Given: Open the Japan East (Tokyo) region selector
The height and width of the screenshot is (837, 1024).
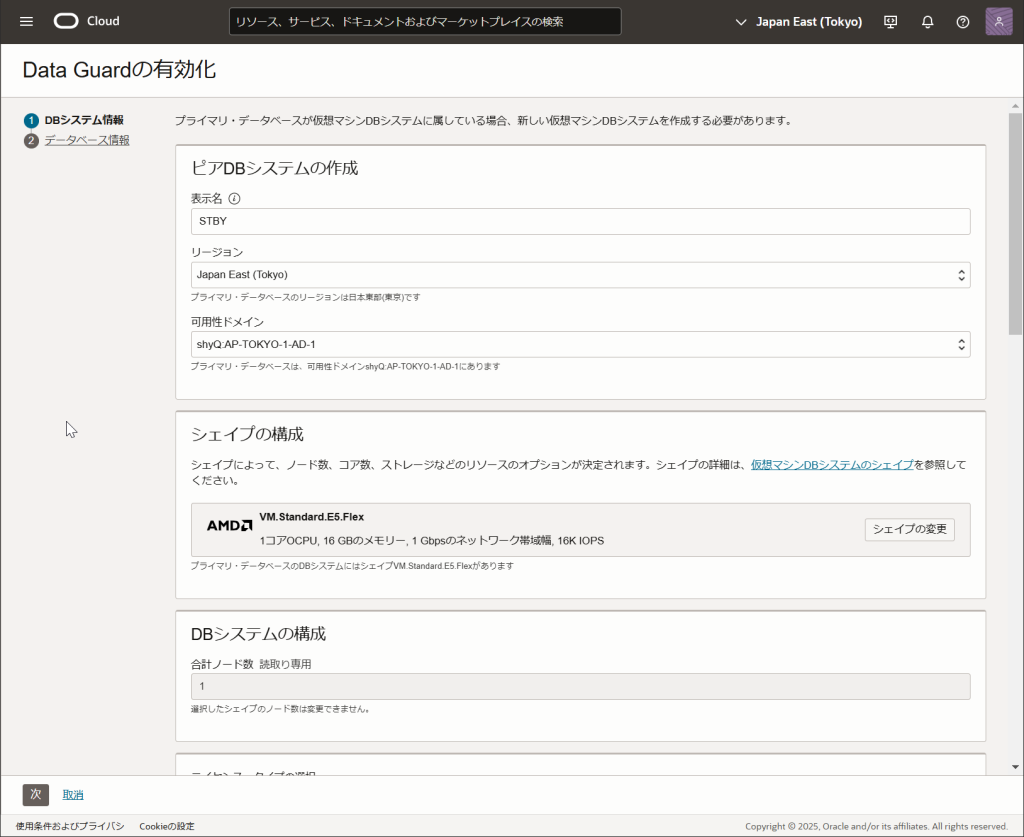Looking at the screenshot, I should [x=799, y=22].
